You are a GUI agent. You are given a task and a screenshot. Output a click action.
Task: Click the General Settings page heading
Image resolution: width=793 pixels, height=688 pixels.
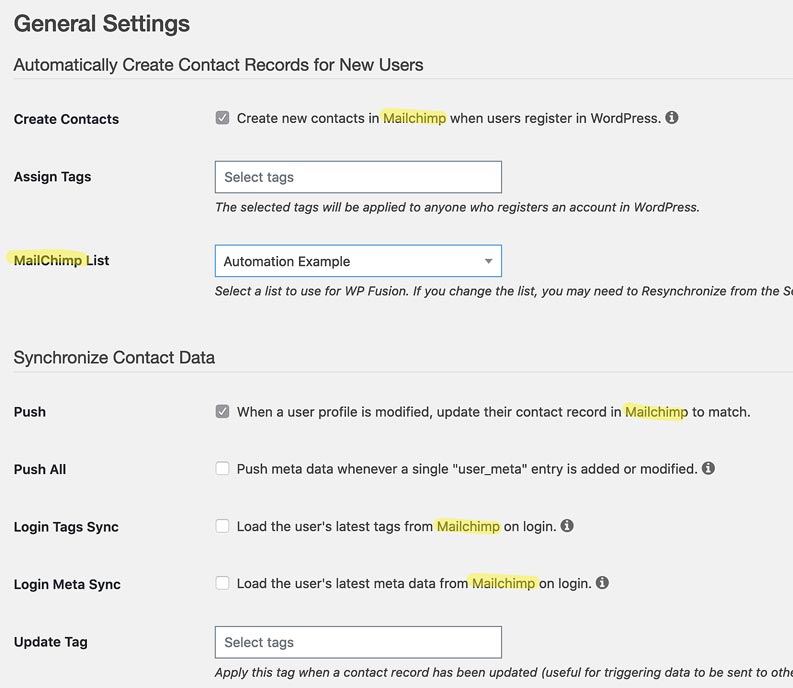(x=101, y=23)
